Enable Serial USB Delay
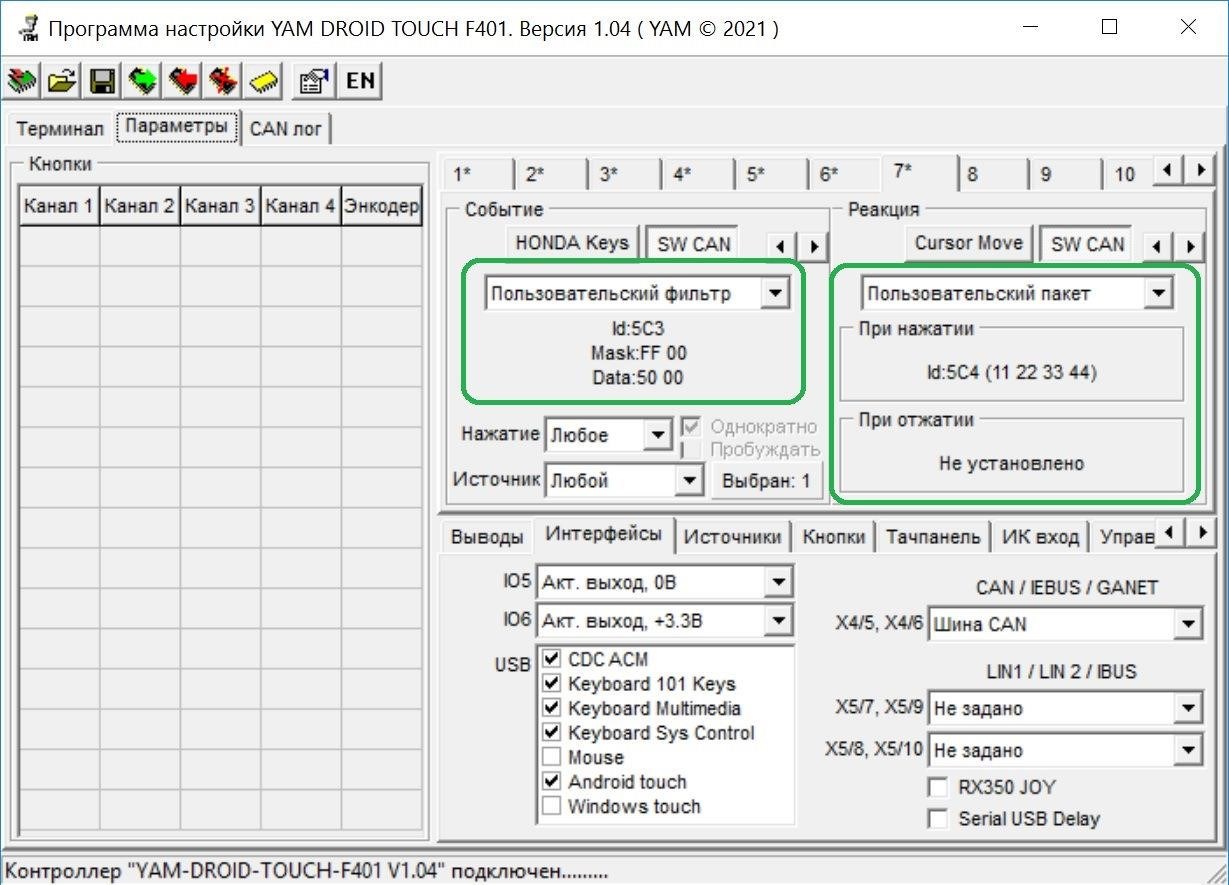 [938, 819]
